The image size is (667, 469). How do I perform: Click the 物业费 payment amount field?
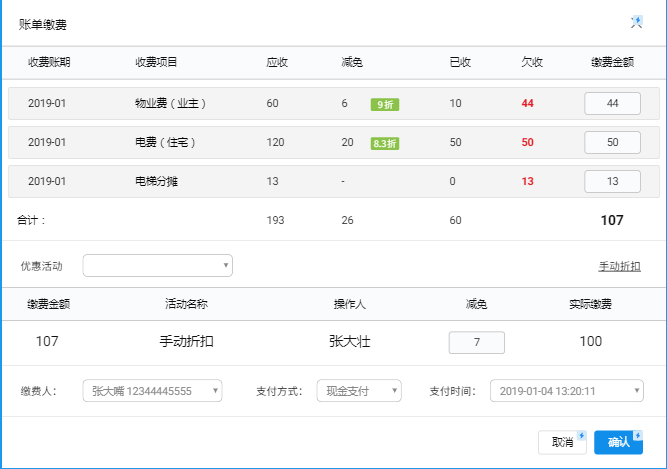(612, 103)
